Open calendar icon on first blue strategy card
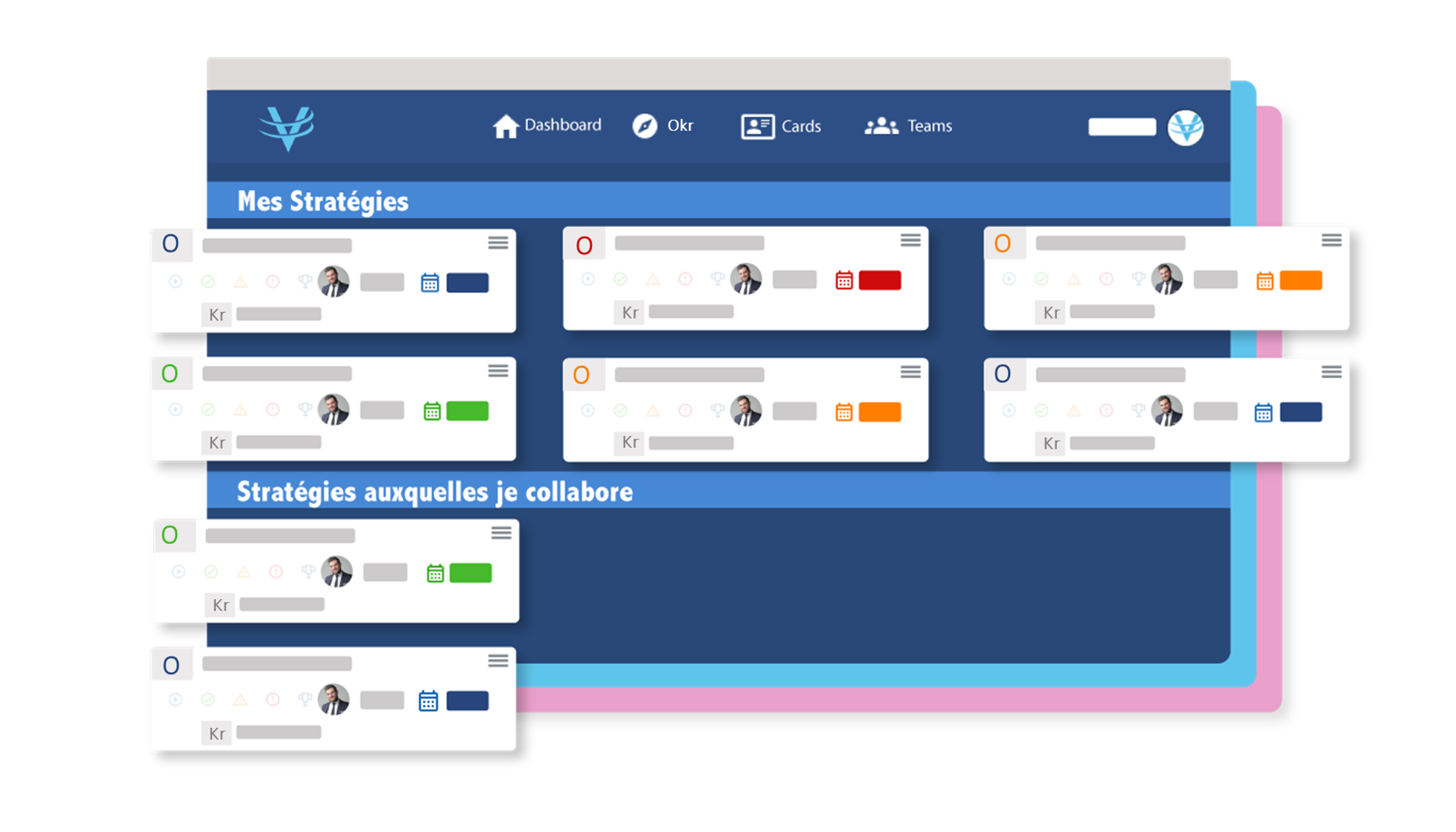The width and height of the screenshot is (1456, 832). pyautogui.click(x=430, y=283)
